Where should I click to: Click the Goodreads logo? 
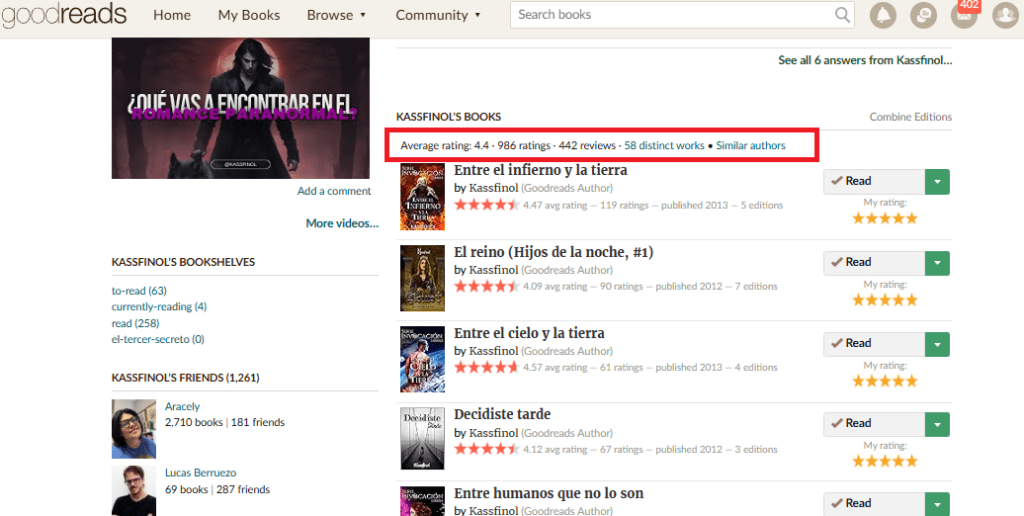[64, 14]
